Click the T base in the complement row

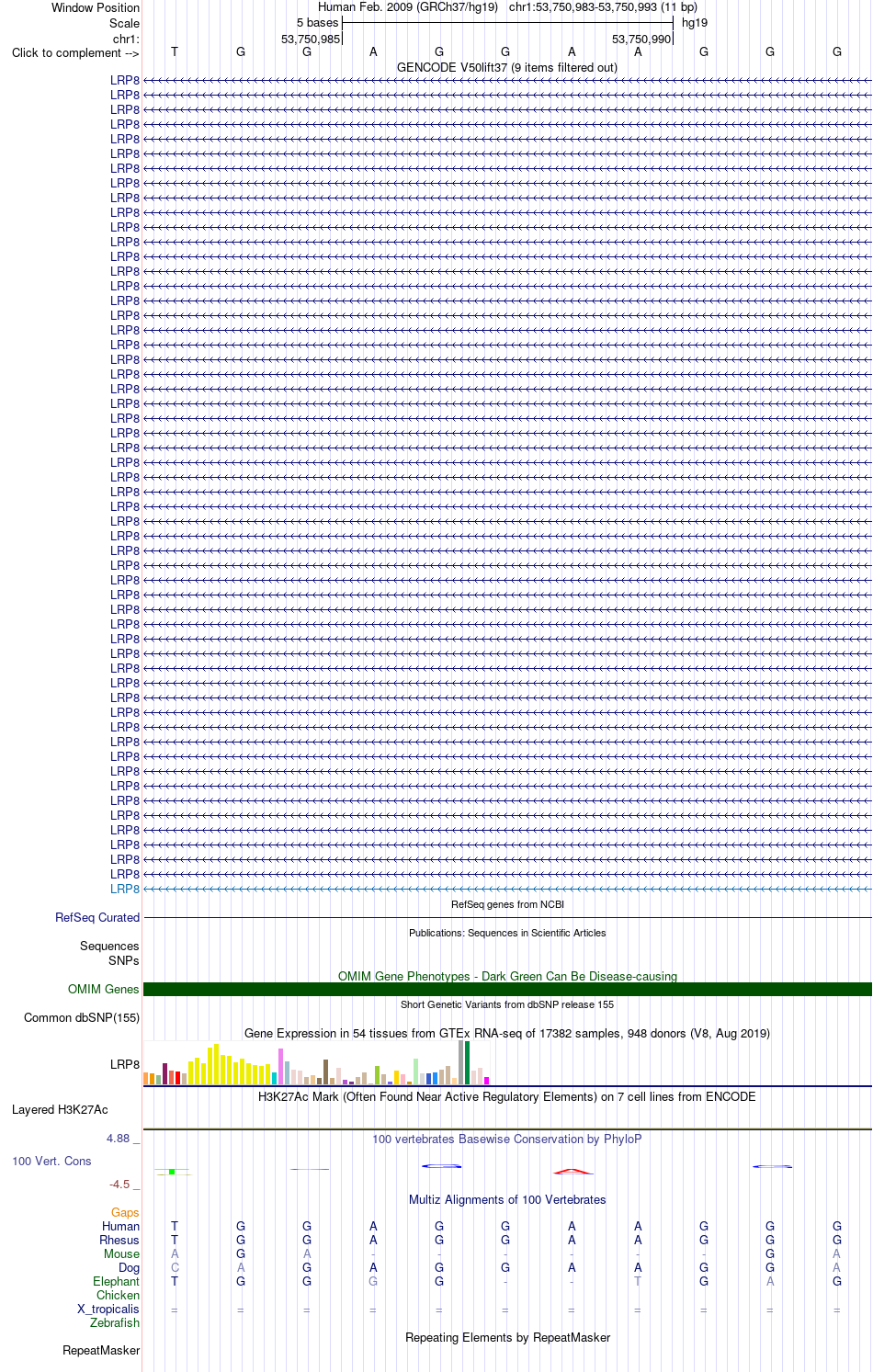[x=175, y=51]
